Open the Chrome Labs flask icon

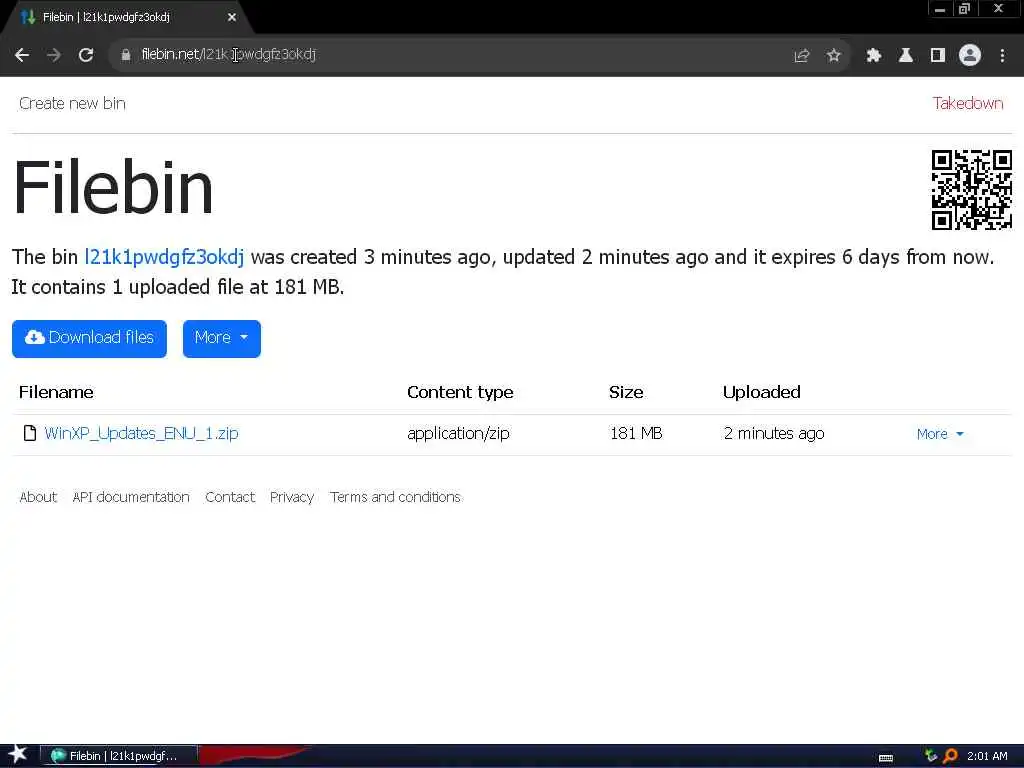(905, 56)
